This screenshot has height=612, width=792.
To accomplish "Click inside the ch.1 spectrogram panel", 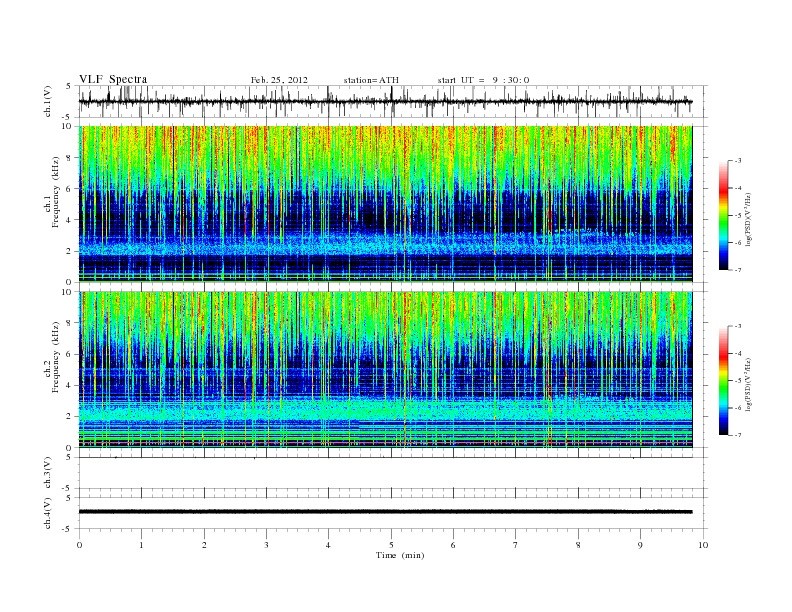I will coord(385,203).
